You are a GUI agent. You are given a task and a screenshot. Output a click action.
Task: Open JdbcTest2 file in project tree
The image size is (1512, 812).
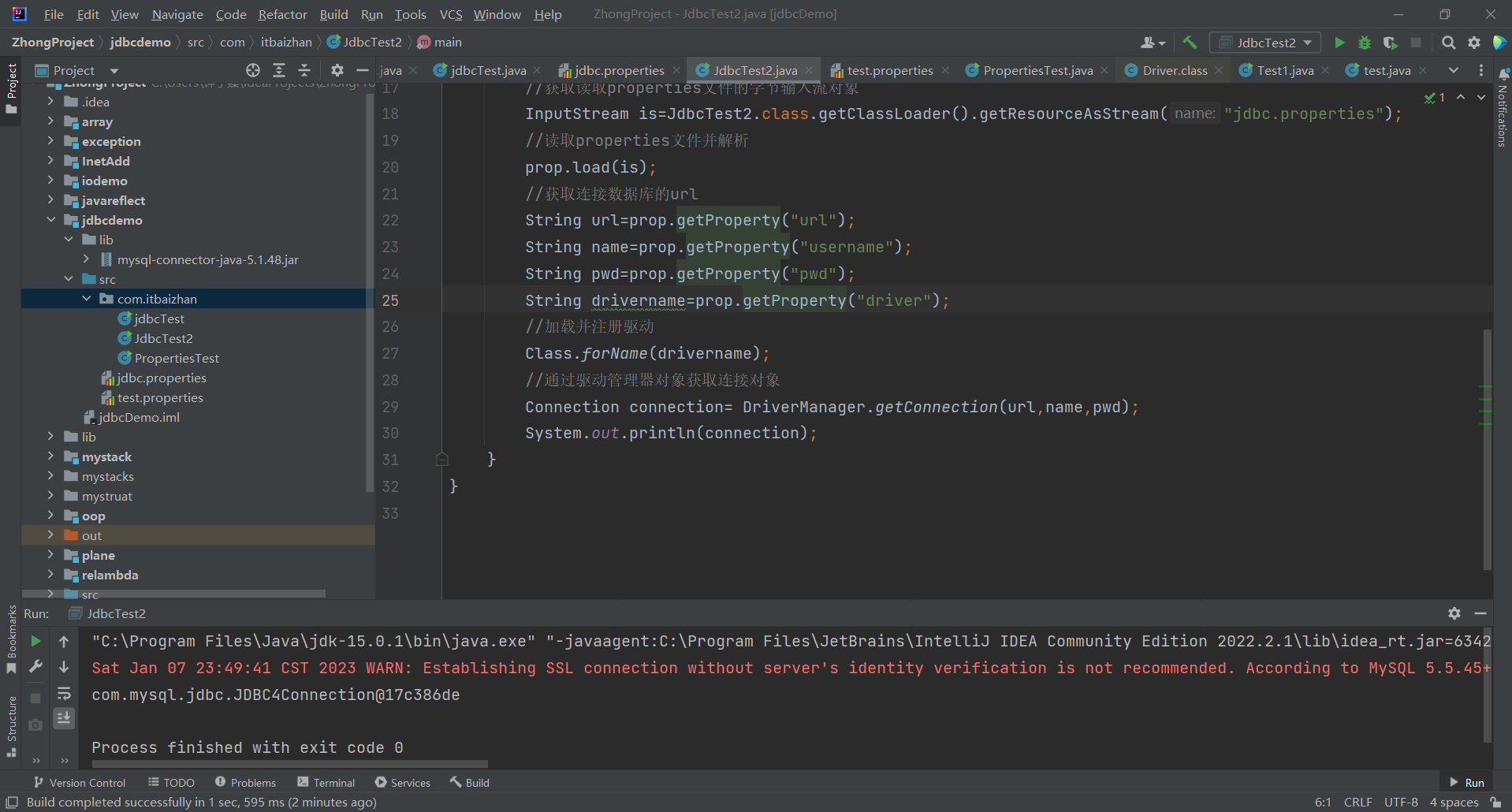[x=163, y=338]
